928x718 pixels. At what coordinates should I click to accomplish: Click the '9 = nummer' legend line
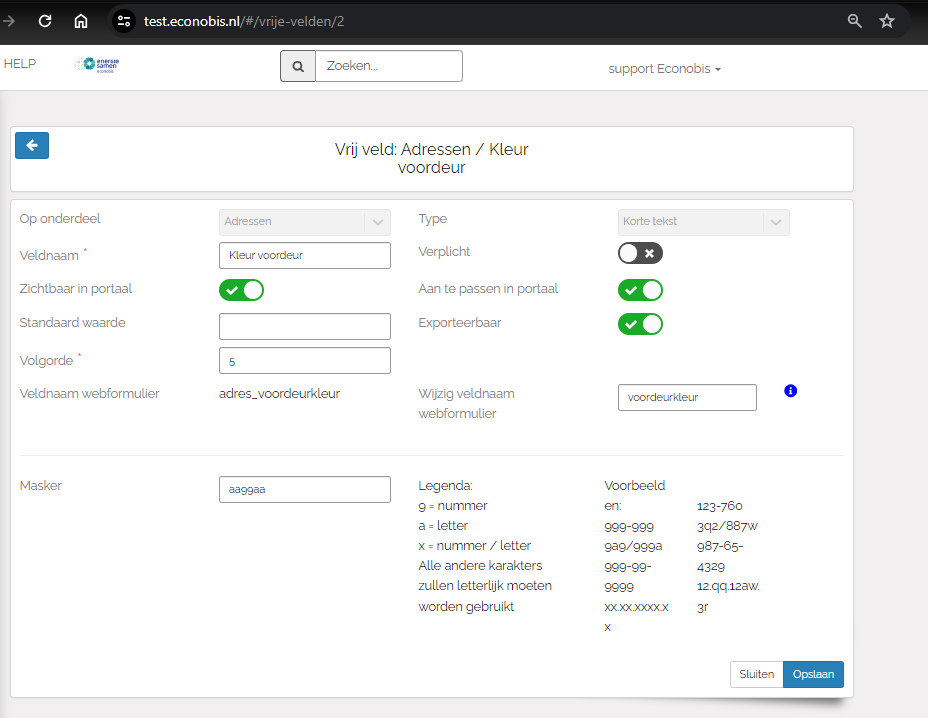(453, 506)
